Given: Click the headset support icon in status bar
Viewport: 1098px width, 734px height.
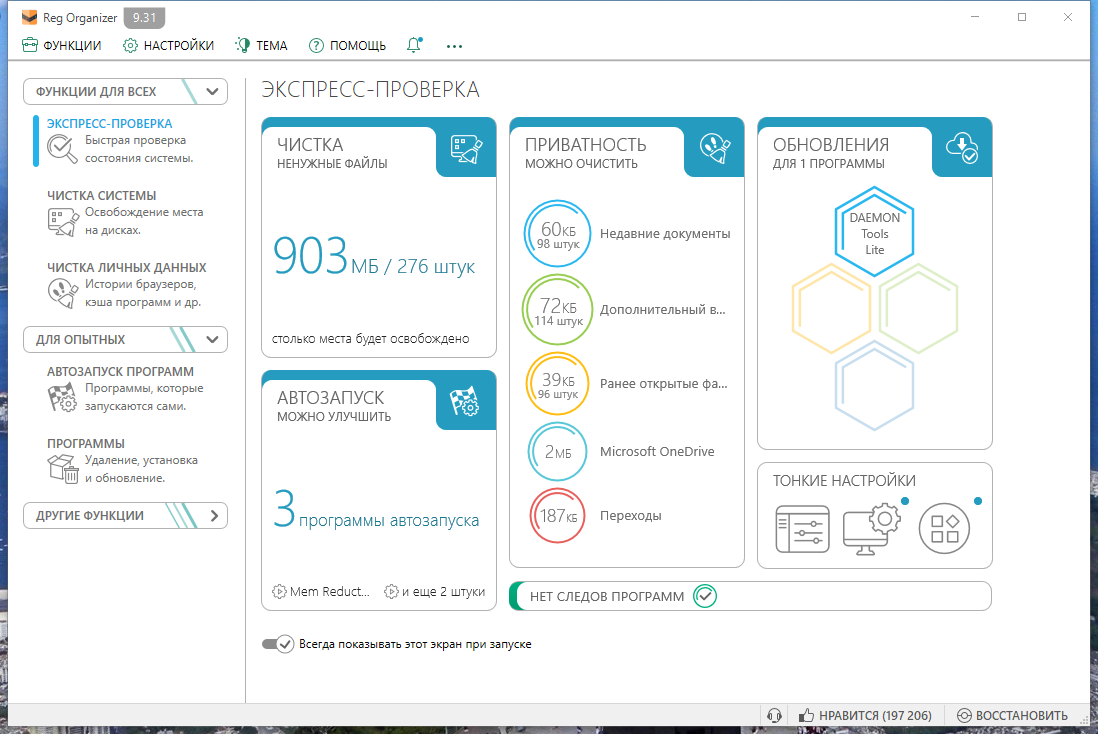Looking at the screenshot, I should tap(773, 715).
